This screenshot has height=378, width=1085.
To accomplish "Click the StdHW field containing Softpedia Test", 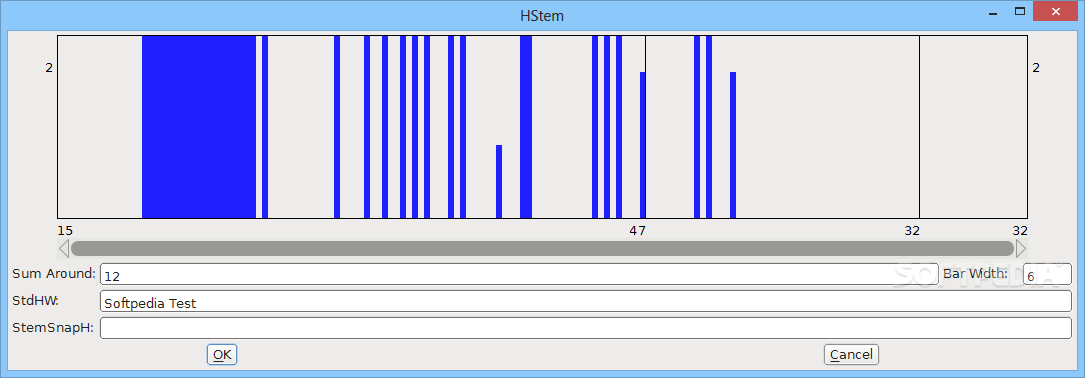I will pos(586,301).
